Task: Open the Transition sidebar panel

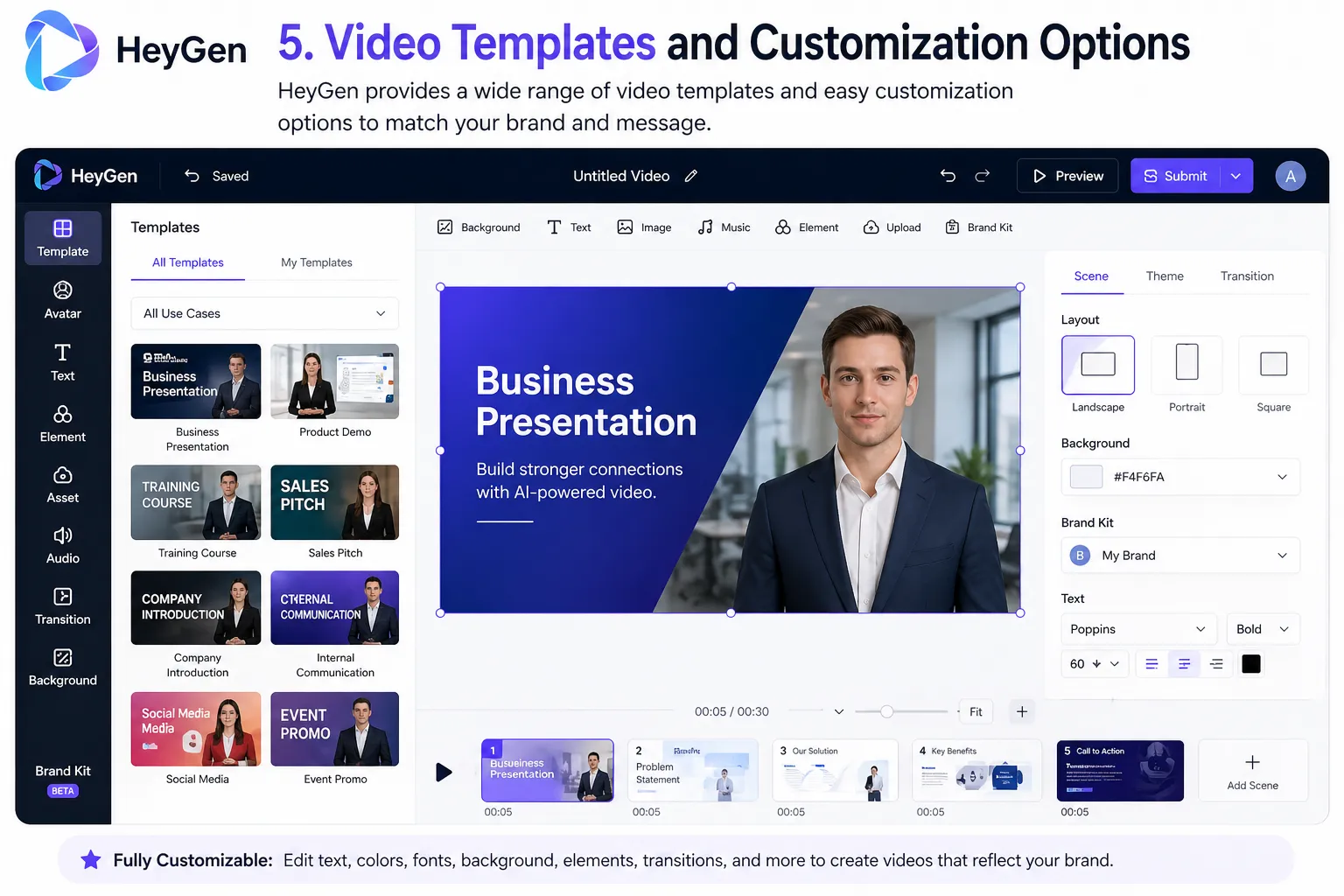Action: [x=63, y=606]
